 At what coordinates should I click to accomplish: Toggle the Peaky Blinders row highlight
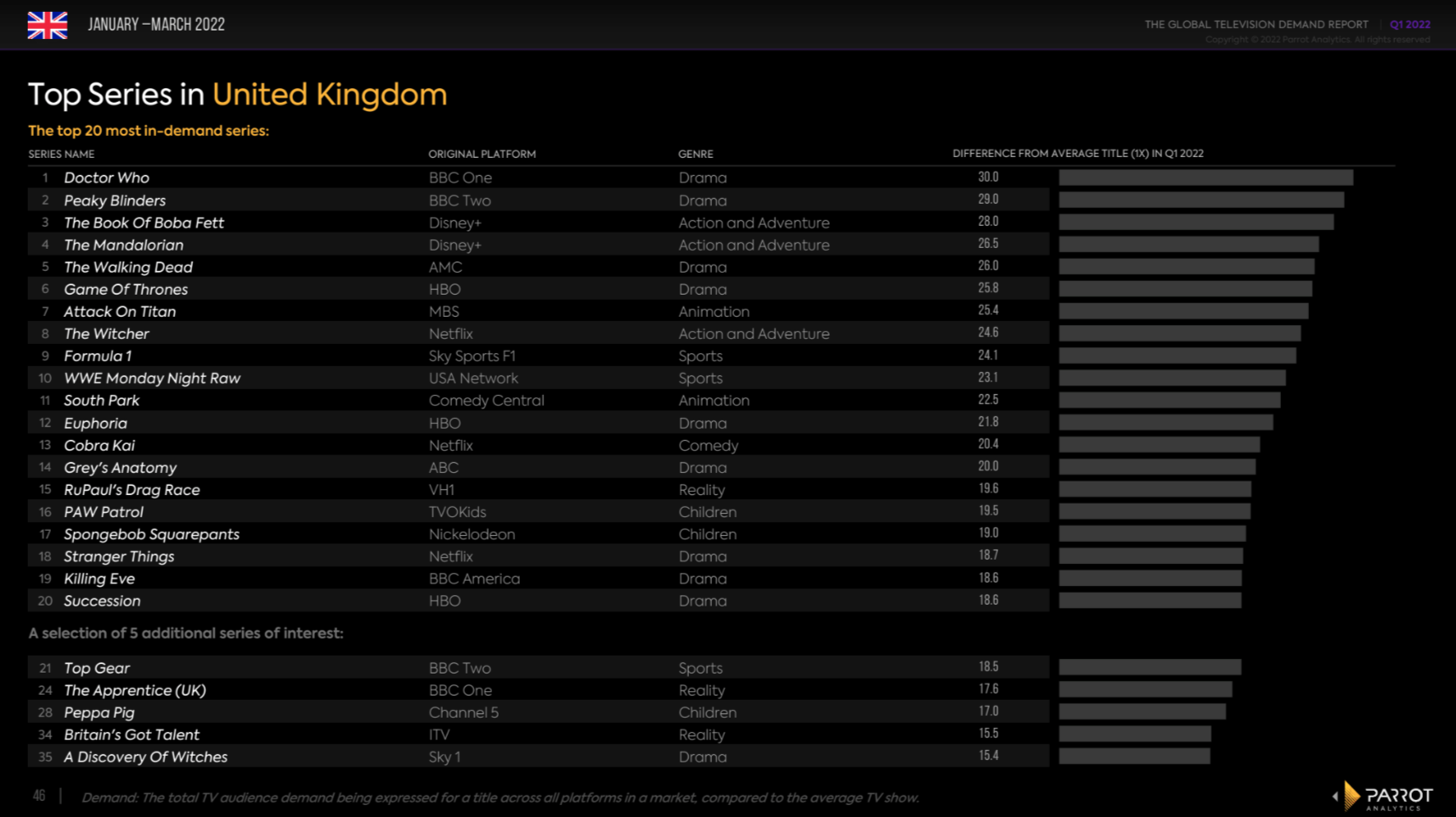coord(114,200)
